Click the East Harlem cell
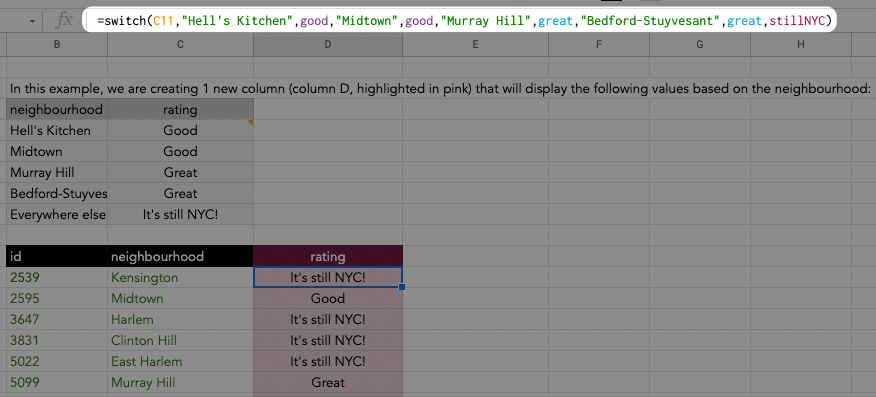 point(180,361)
